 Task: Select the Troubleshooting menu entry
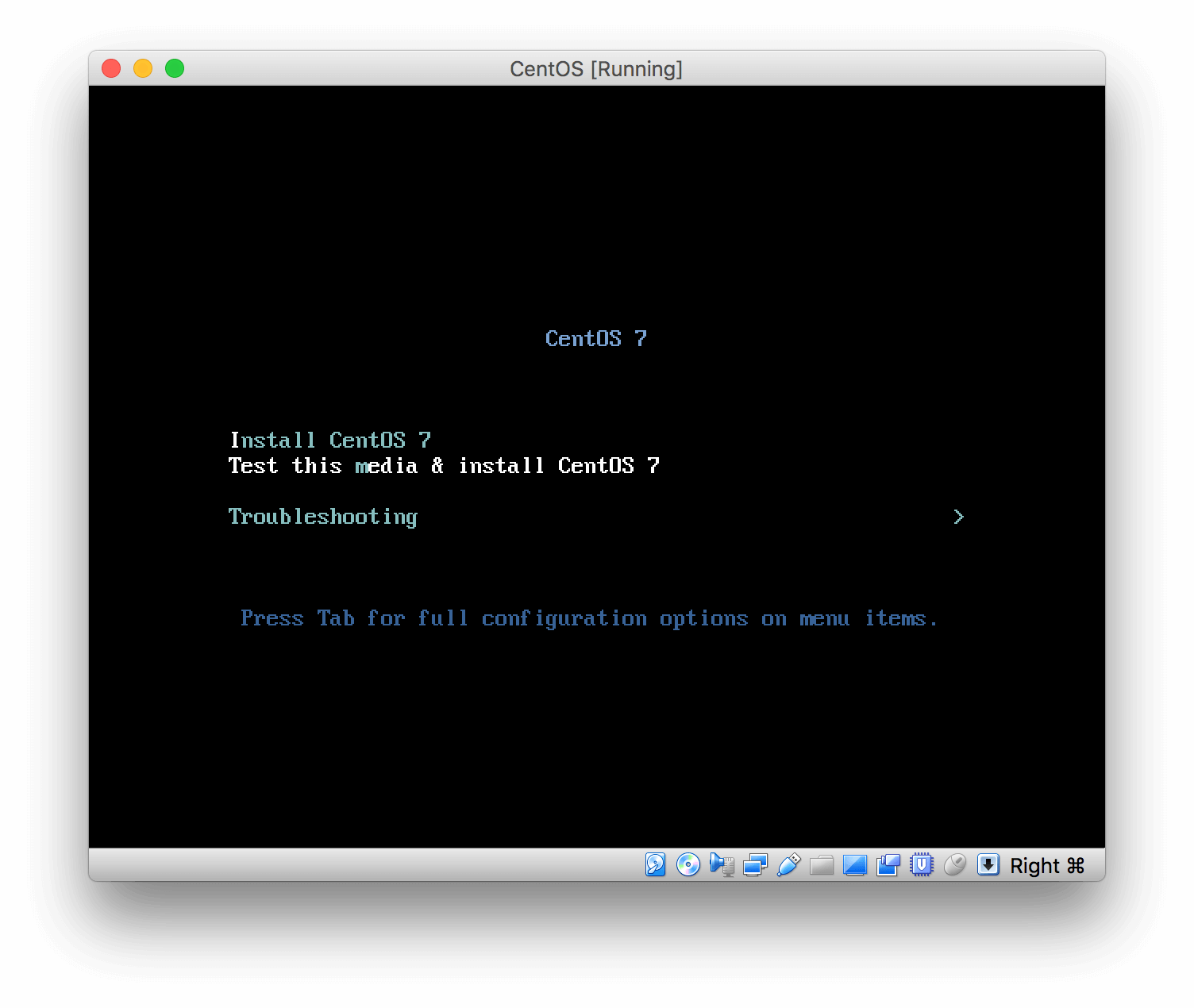(323, 517)
